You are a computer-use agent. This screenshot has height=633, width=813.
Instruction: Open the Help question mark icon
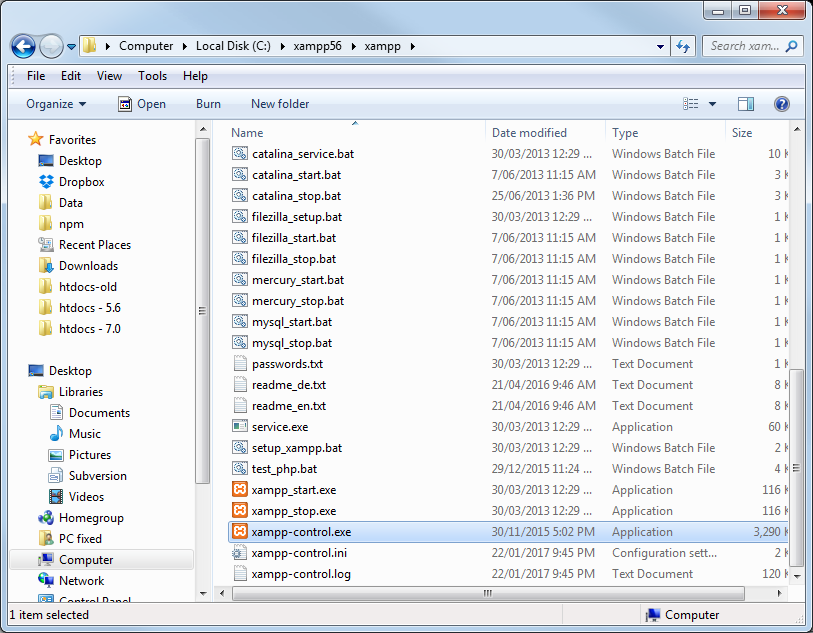(x=782, y=104)
